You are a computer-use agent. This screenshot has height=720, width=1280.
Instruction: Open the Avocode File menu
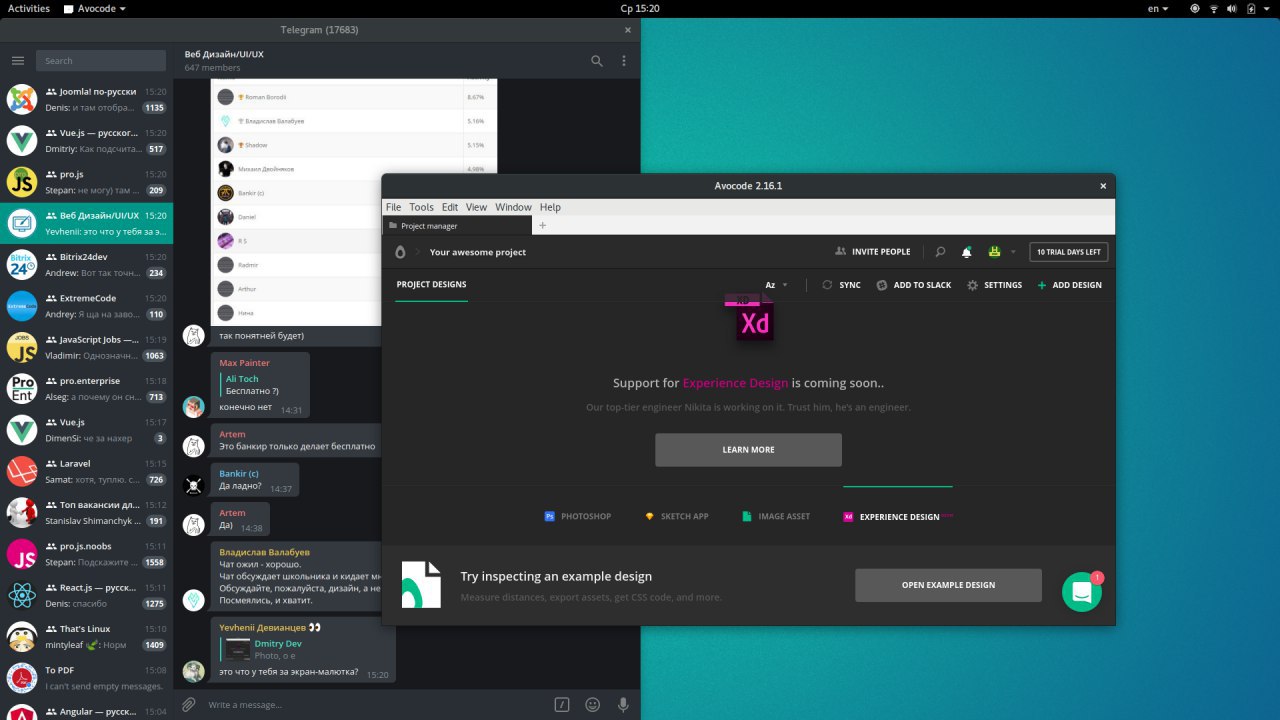click(x=393, y=207)
